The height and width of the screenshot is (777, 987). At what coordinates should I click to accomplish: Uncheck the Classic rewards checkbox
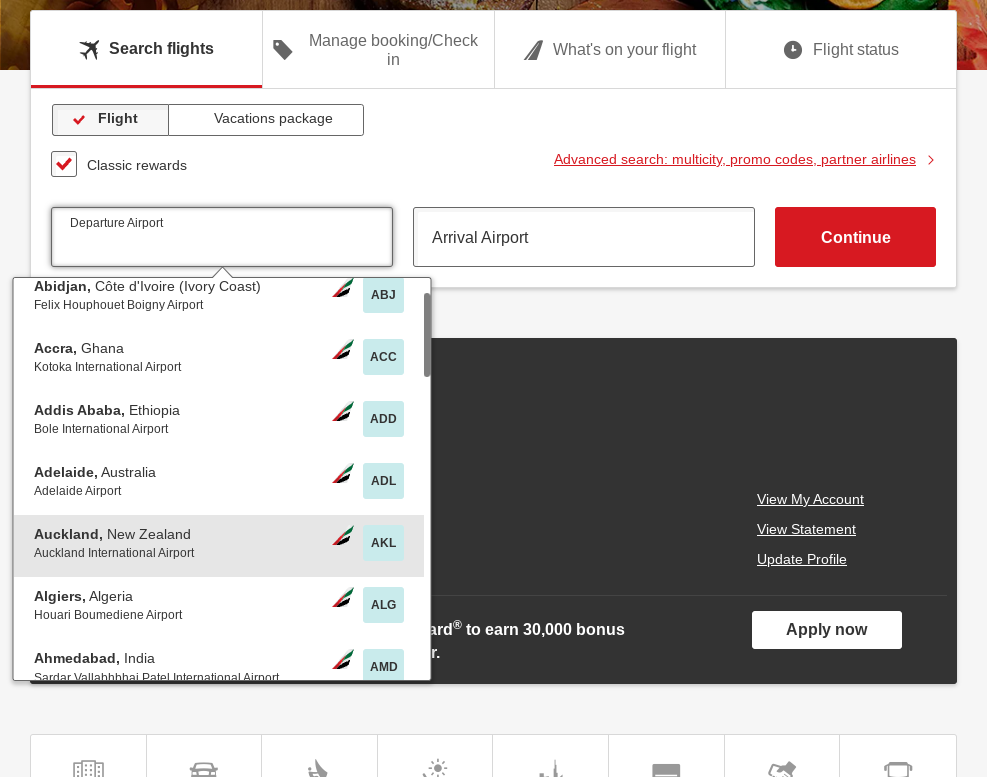point(64,164)
